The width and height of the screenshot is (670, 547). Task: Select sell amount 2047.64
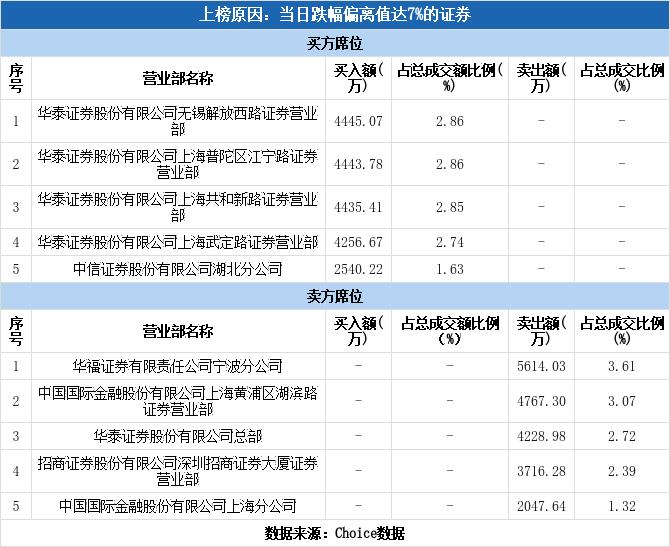pos(541,506)
